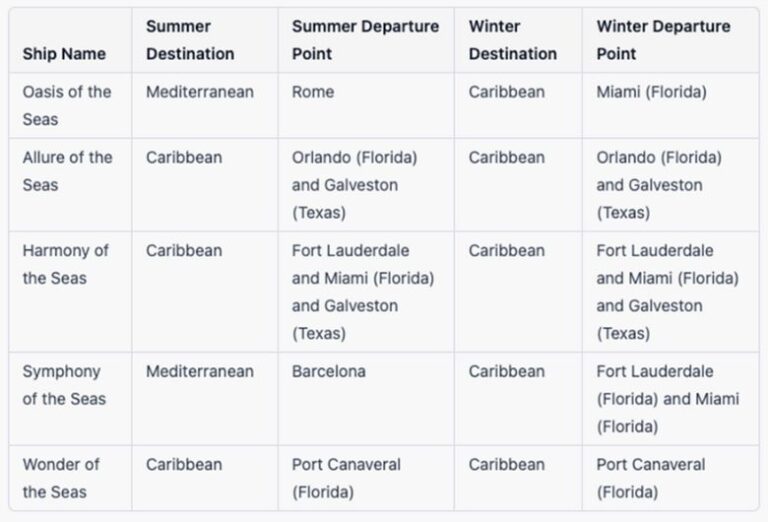Click the Summer Departure Point header
Viewport: 768px width, 522px height.
[365, 40]
